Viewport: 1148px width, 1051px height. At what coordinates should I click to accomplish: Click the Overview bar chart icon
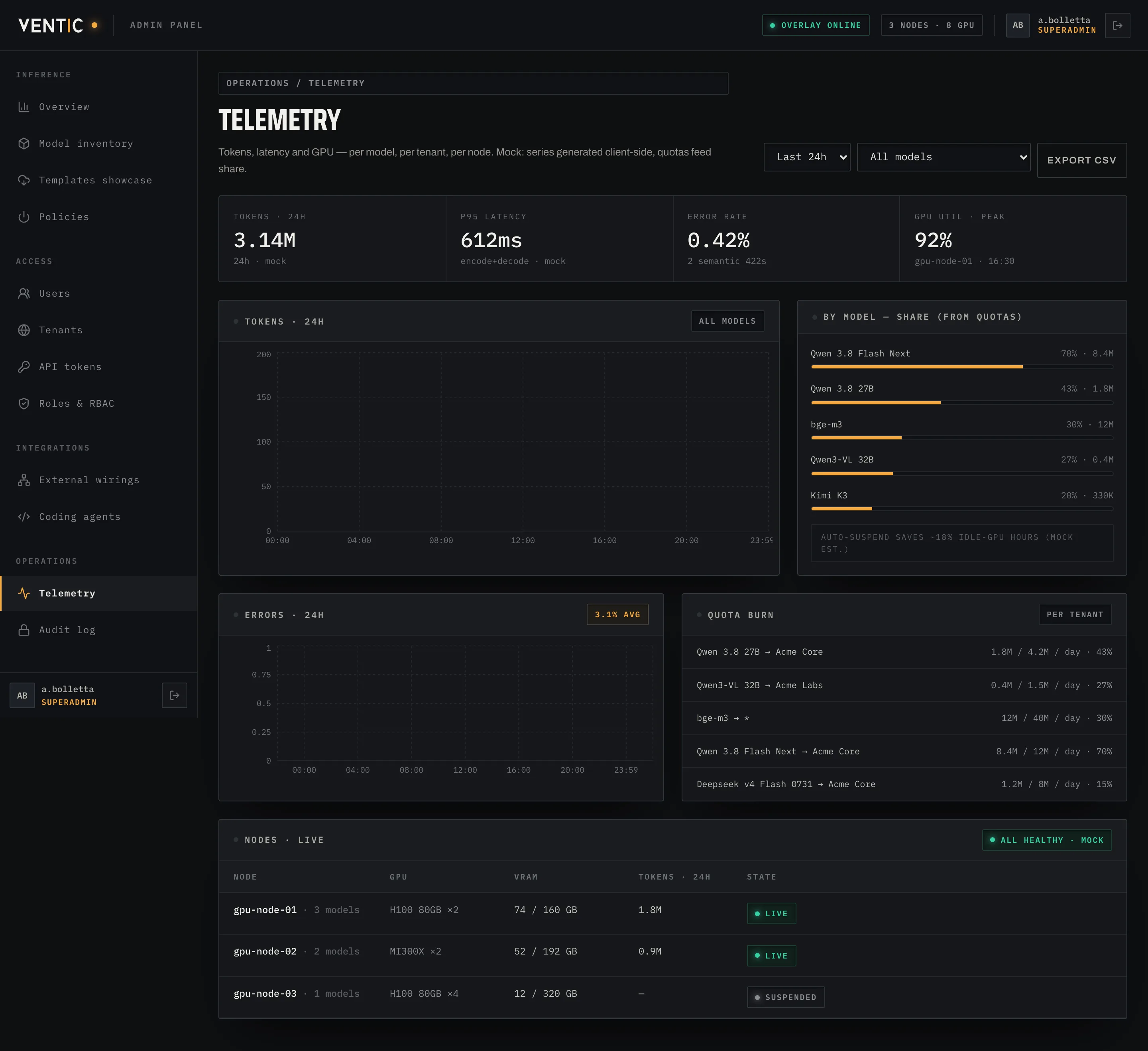click(24, 107)
